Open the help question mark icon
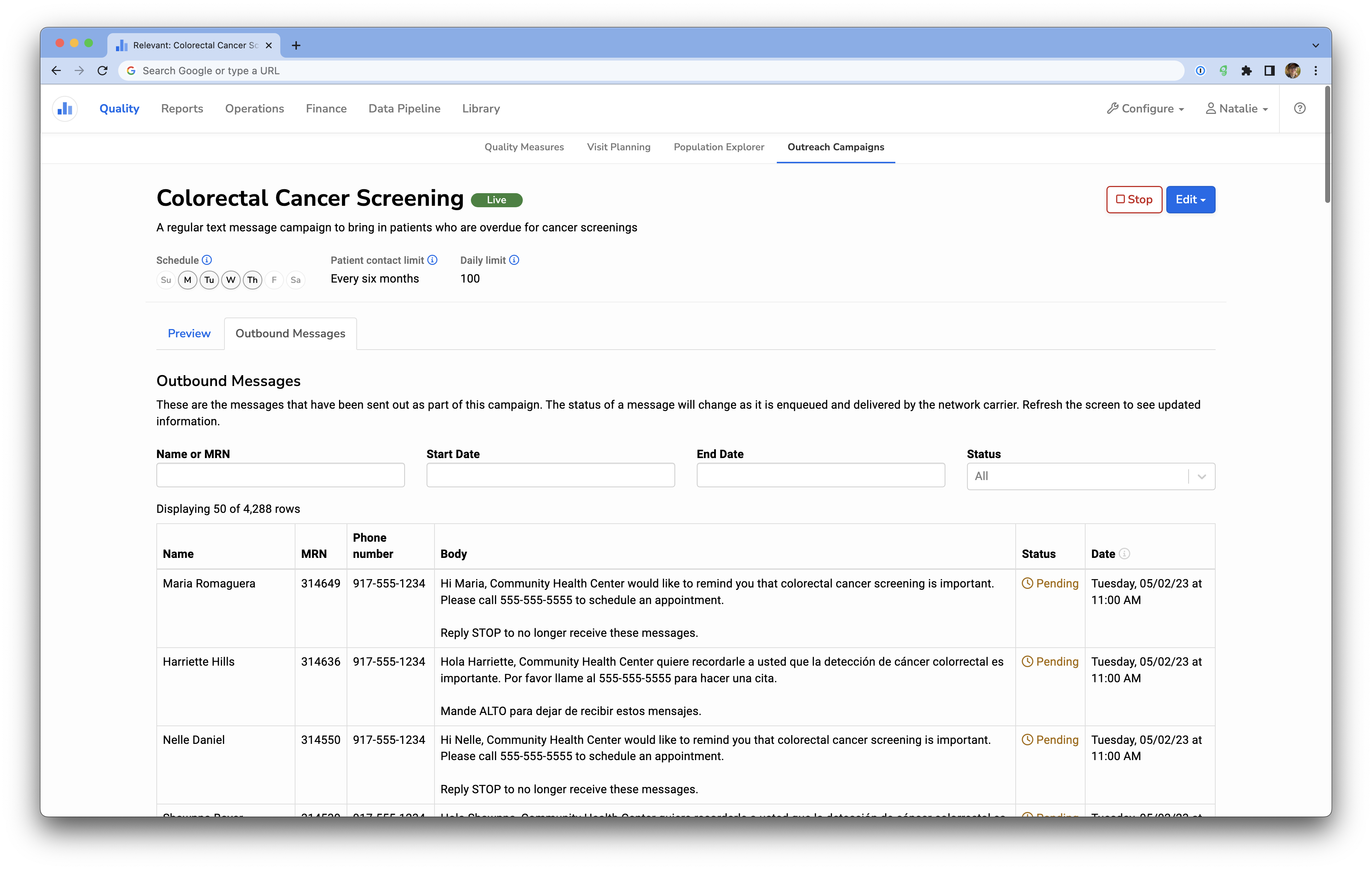The height and width of the screenshot is (870, 1372). click(1299, 108)
